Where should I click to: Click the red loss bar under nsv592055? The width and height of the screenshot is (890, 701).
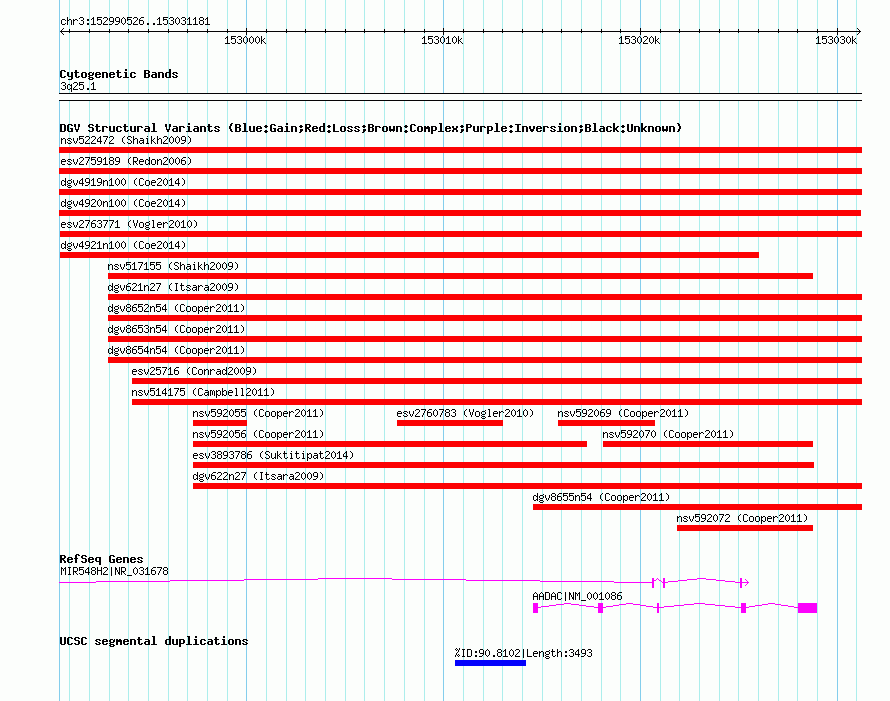tap(220, 423)
